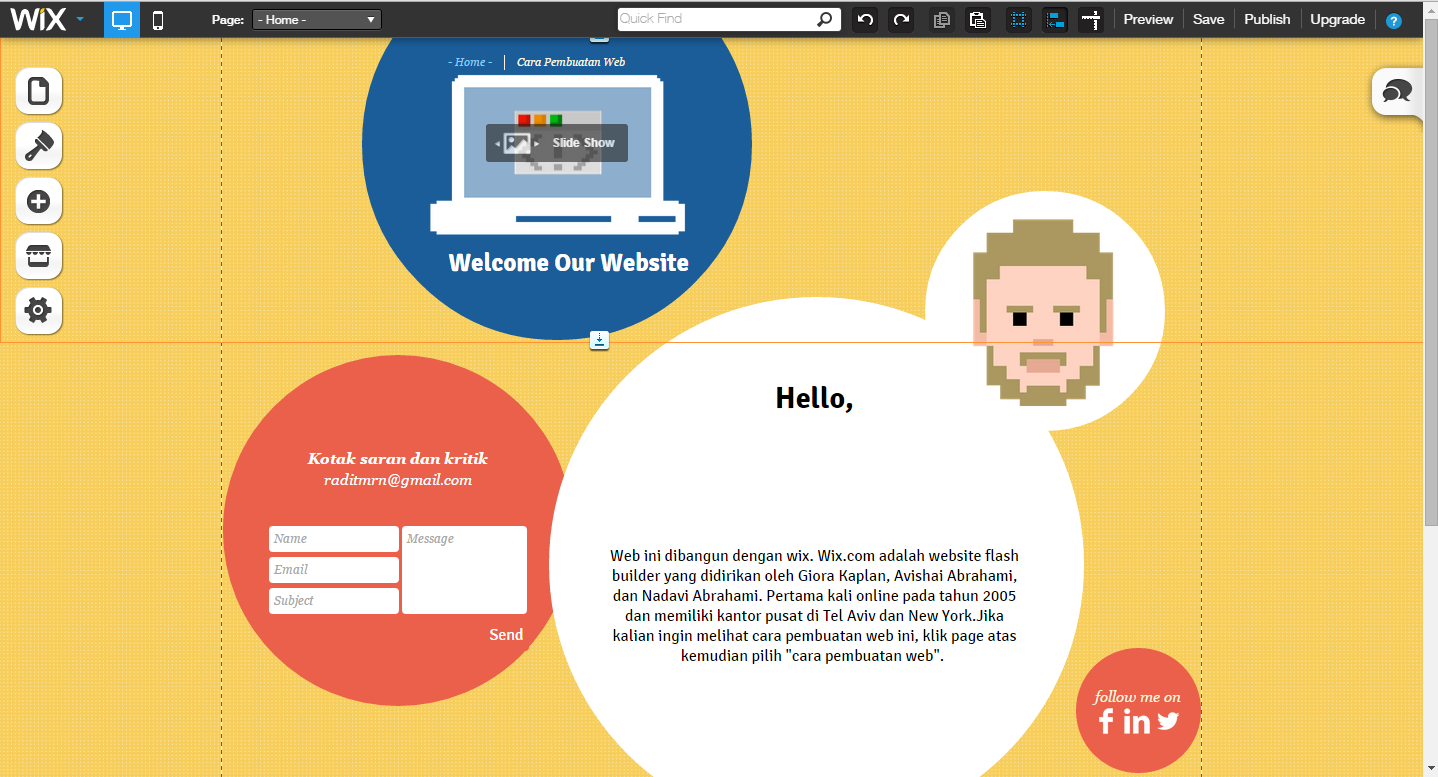Viewport: 1438px width, 777px height.
Task: Click the Slide Show previous arrow
Action: pyautogui.click(x=498, y=144)
